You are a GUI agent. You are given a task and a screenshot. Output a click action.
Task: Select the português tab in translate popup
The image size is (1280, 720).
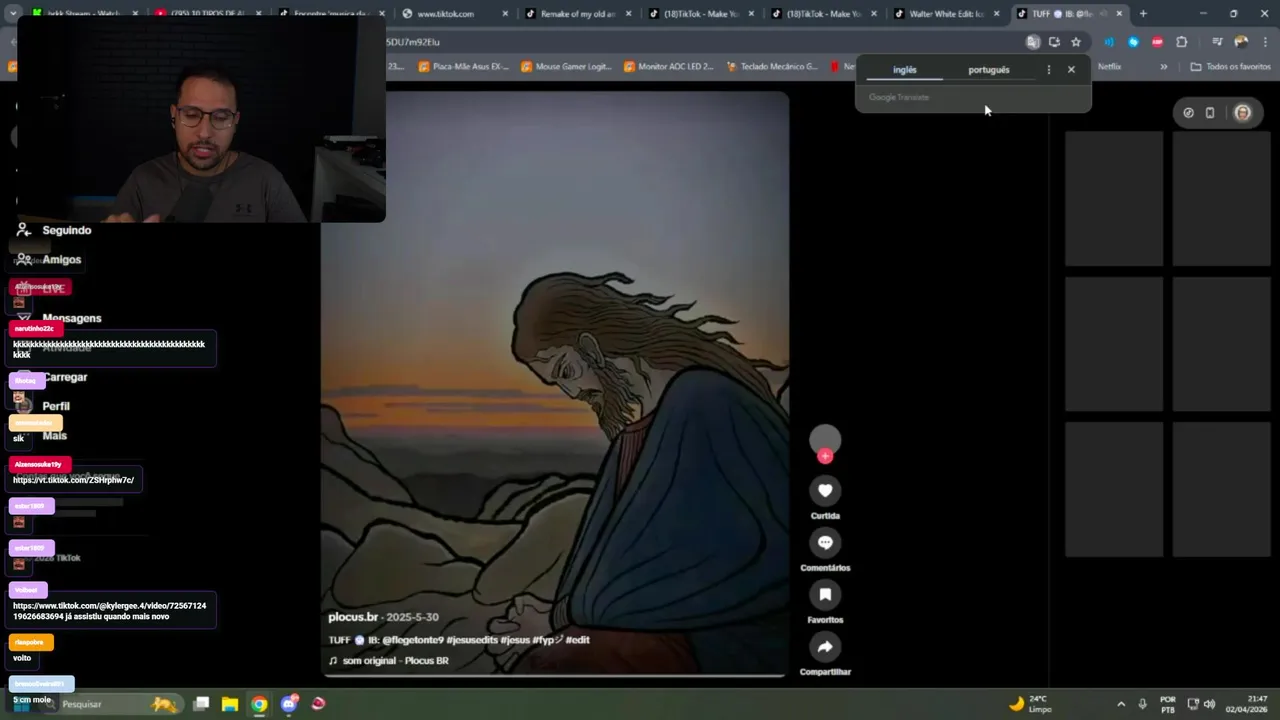click(989, 70)
